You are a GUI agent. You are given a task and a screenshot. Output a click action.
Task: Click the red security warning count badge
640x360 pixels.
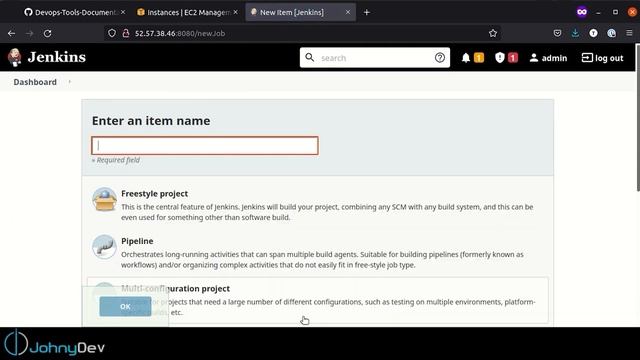tap(513, 58)
